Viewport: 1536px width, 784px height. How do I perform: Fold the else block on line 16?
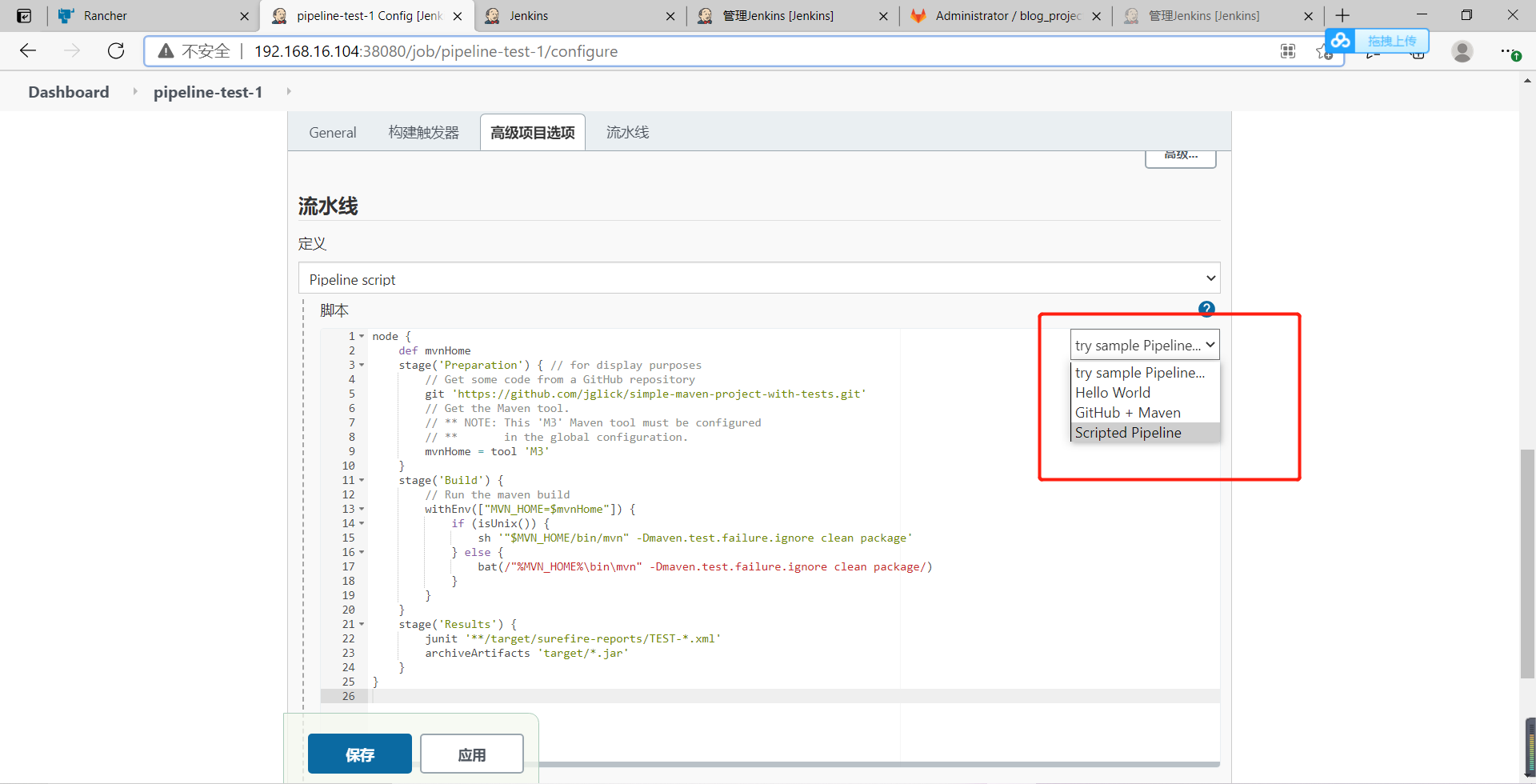tap(362, 552)
